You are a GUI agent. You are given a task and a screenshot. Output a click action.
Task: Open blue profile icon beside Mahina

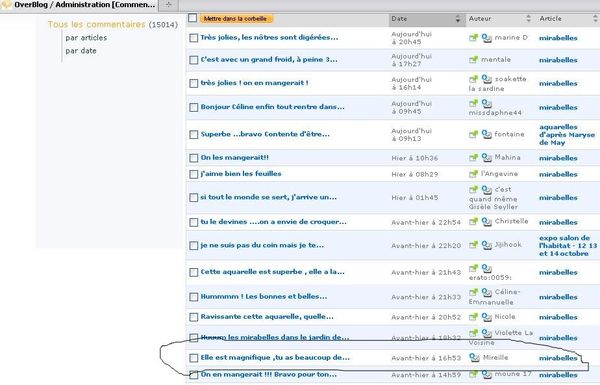pyautogui.click(x=486, y=157)
